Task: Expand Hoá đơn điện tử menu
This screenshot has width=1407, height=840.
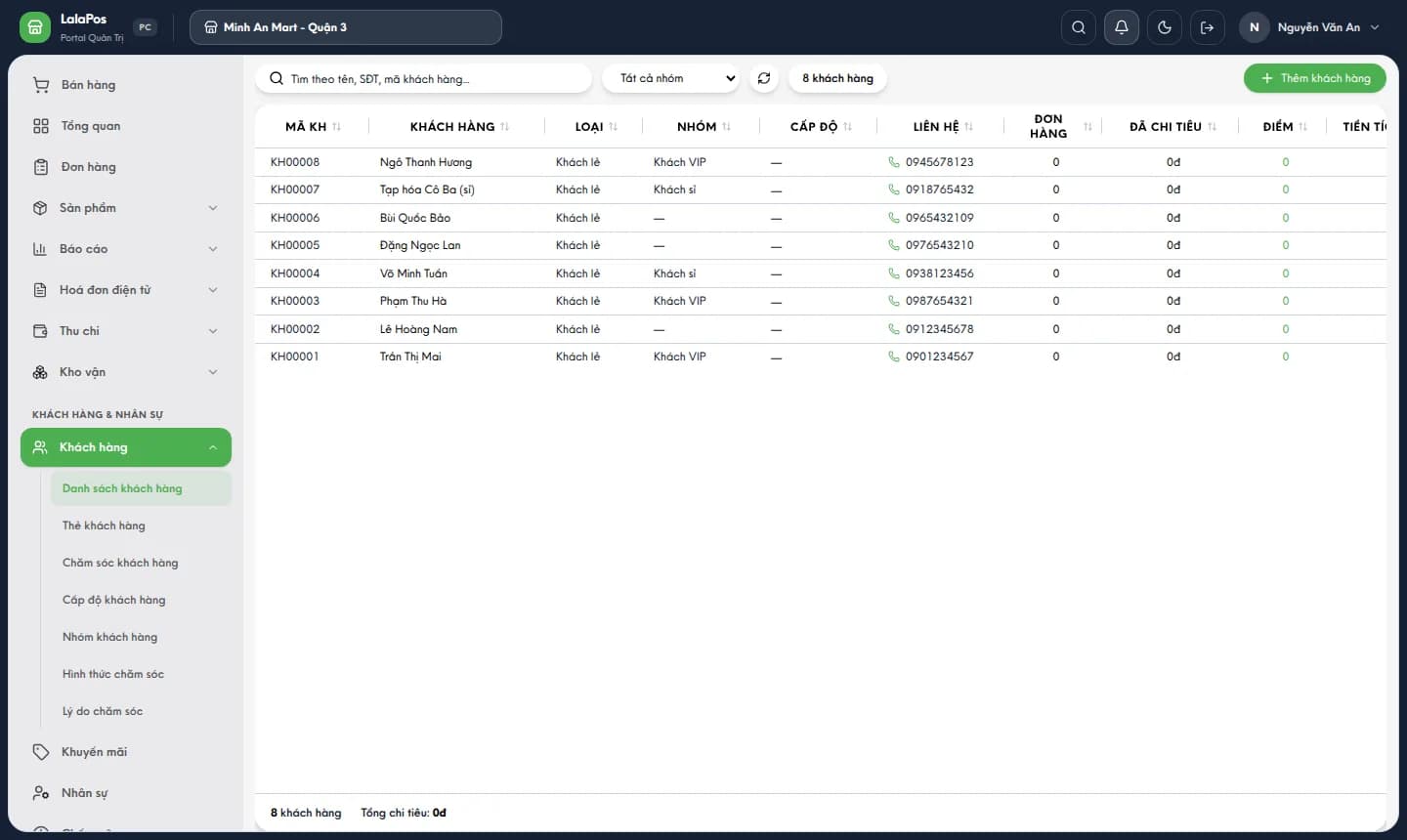Action: 126,290
